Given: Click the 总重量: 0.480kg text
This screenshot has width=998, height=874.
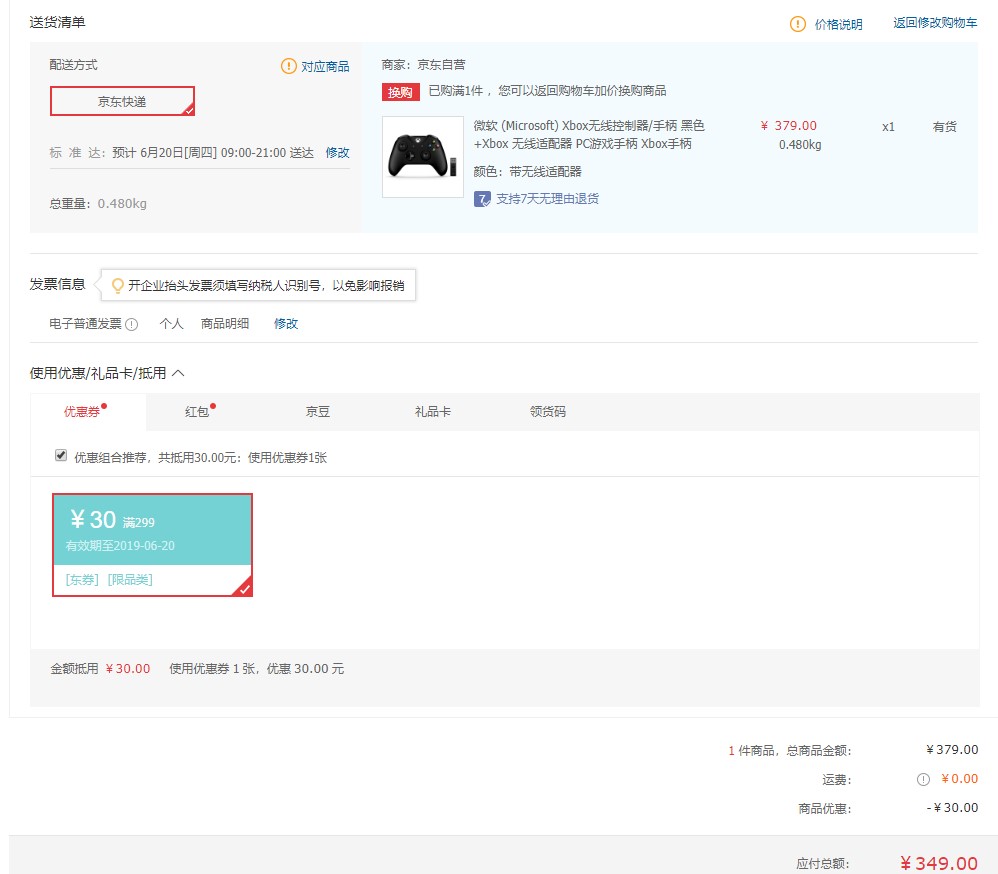Looking at the screenshot, I should tap(98, 204).
